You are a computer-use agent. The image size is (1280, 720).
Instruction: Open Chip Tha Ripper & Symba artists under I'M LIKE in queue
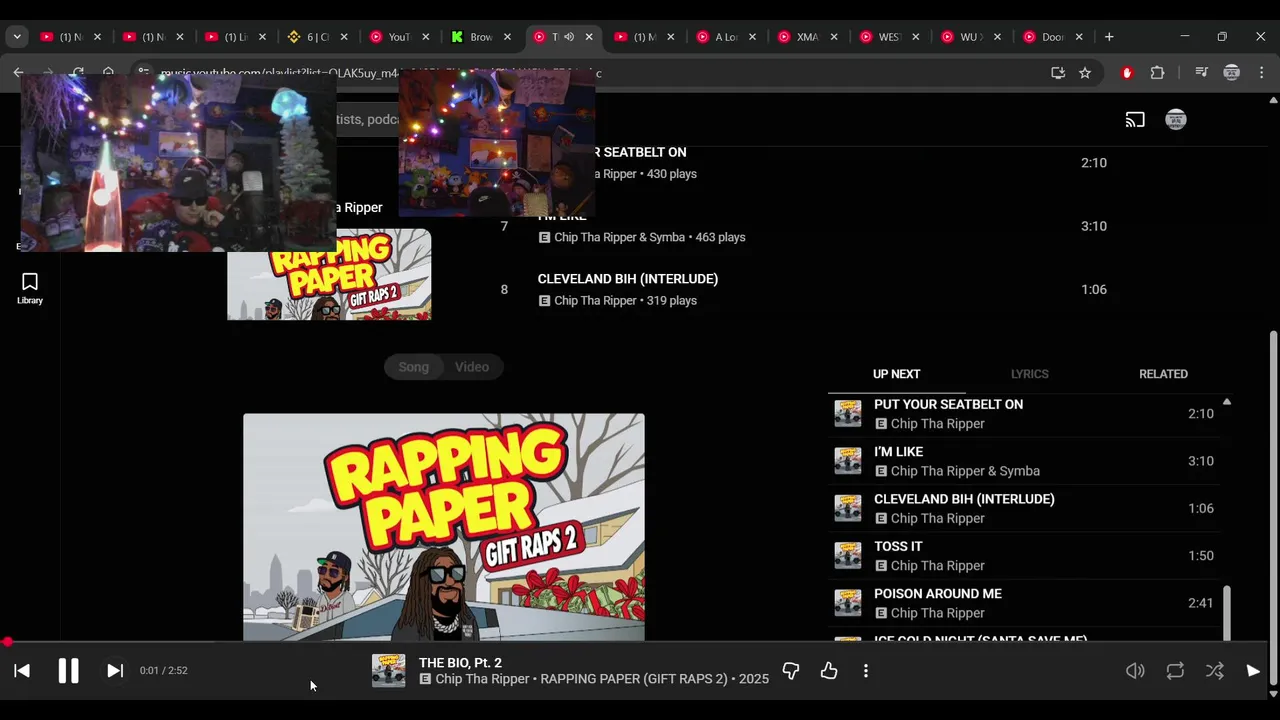(965, 471)
